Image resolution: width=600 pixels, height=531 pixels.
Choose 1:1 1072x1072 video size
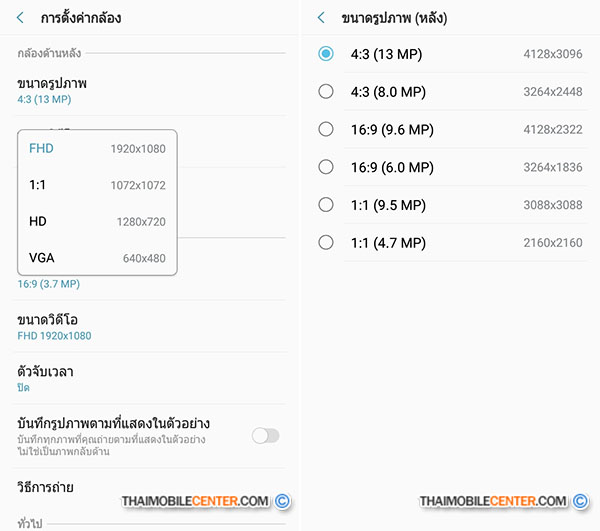pyautogui.click(x=97, y=185)
